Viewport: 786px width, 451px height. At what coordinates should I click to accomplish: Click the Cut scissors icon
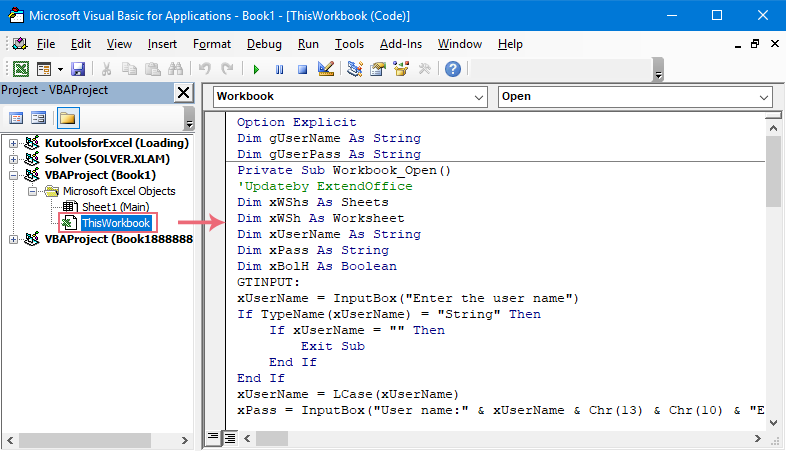(x=106, y=69)
